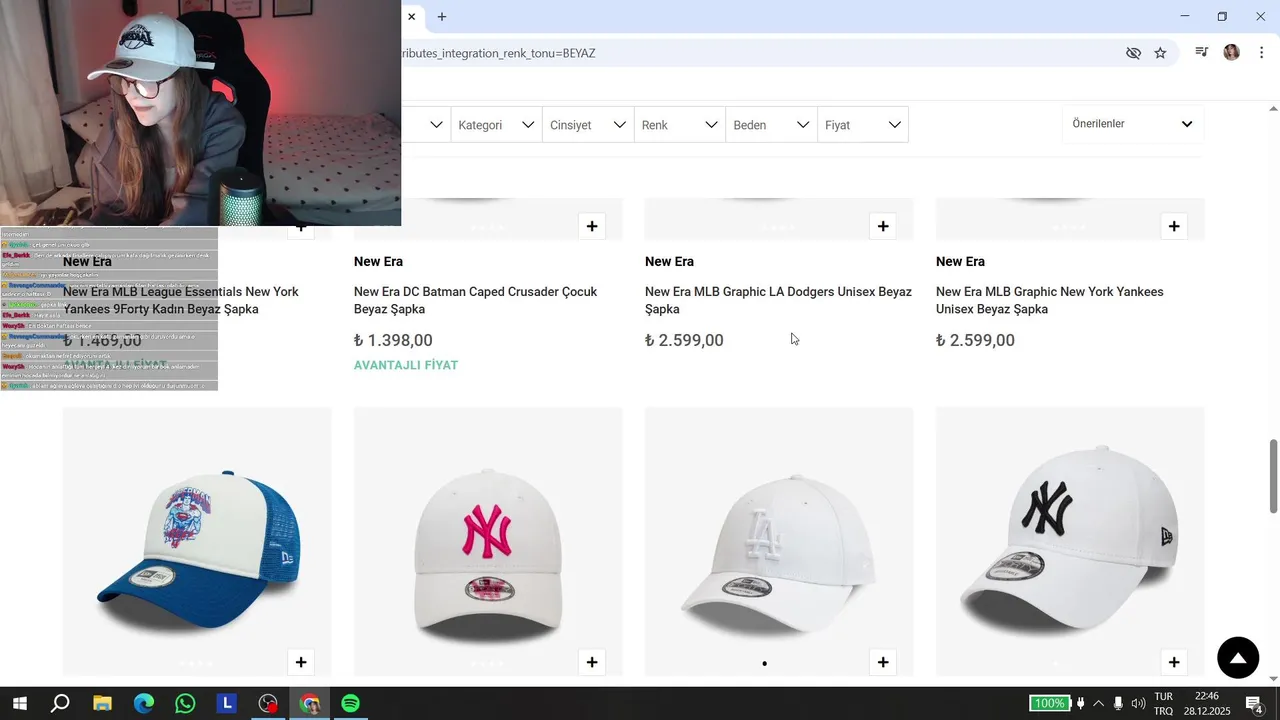Open New Era MLB Graphic New York Yankees link
The image size is (1280, 720).
pyautogui.click(x=1050, y=300)
